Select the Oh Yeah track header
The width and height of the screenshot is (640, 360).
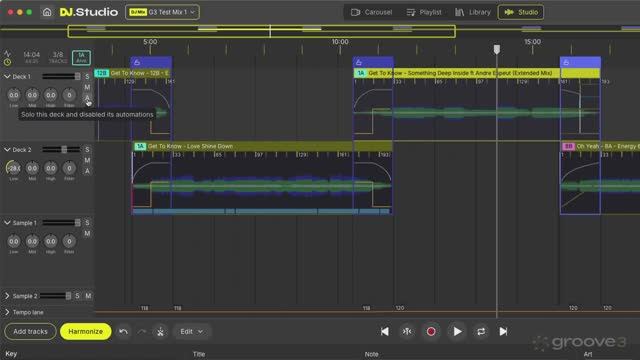pyautogui.click(x=600, y=146)
